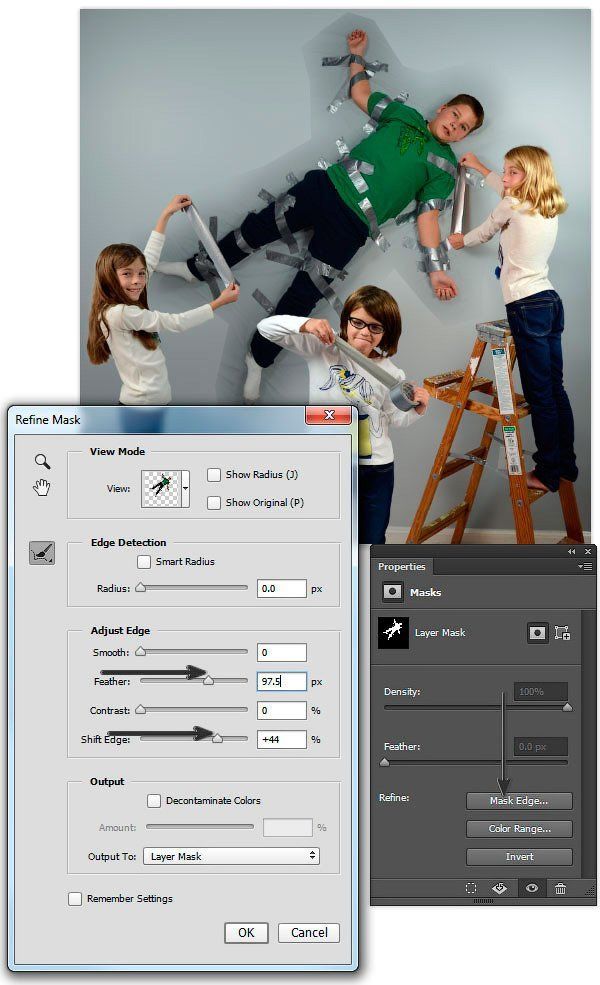Click the Radius slider handle
The width and height of the screenshot is (600, 985).
(x=141, y=588)
